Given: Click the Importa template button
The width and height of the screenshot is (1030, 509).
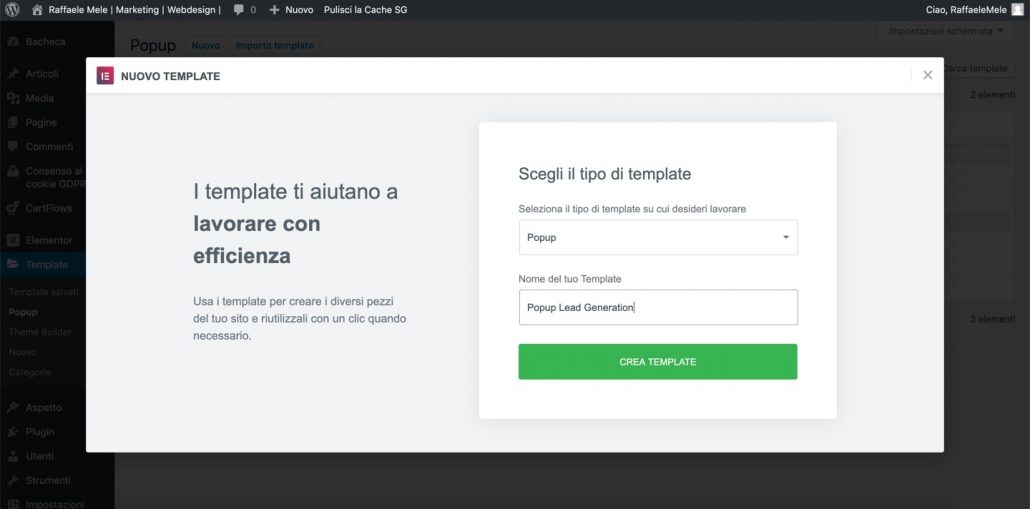Looking at the screenshot, I should point(275,46).
